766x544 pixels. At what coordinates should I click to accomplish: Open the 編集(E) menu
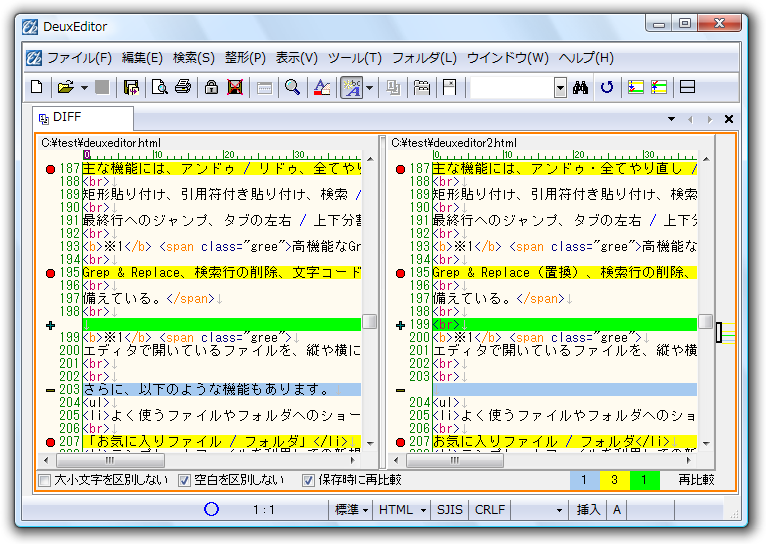pyautogui.click(x=142, y=58)
